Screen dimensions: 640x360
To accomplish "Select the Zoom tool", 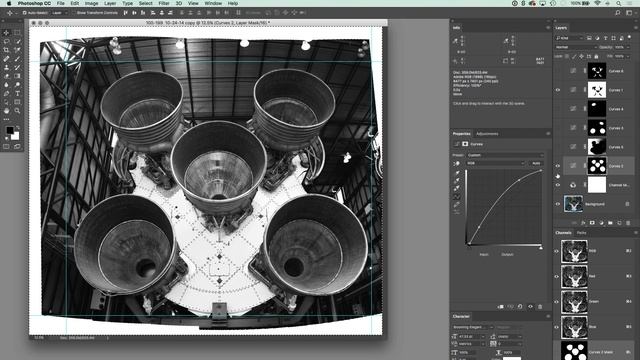I will click(17, 111).
